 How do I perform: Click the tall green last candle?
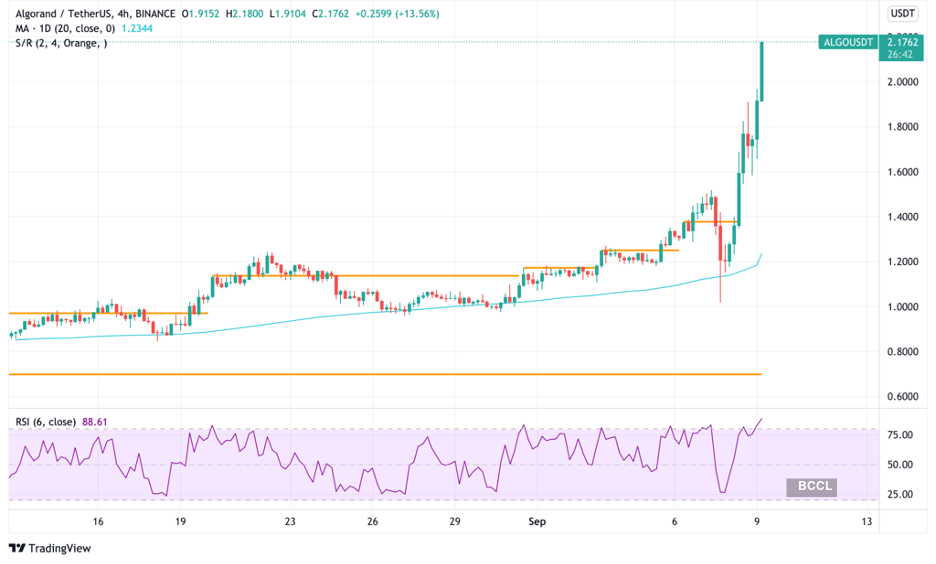coord(762,70)
